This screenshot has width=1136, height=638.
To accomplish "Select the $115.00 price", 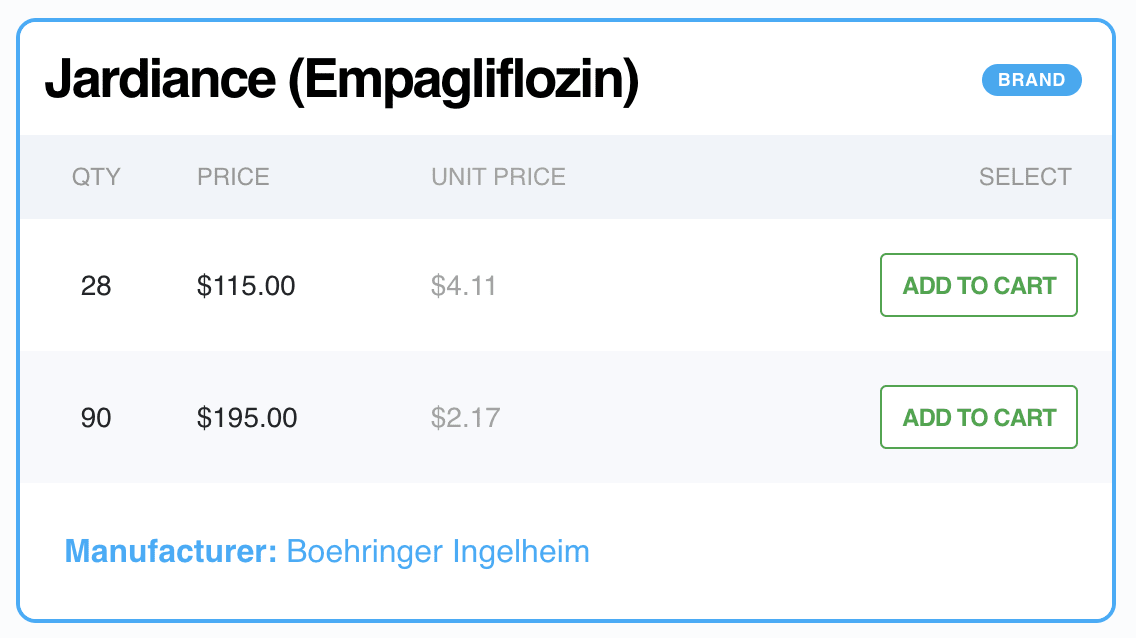I will (x=245, y=285).
